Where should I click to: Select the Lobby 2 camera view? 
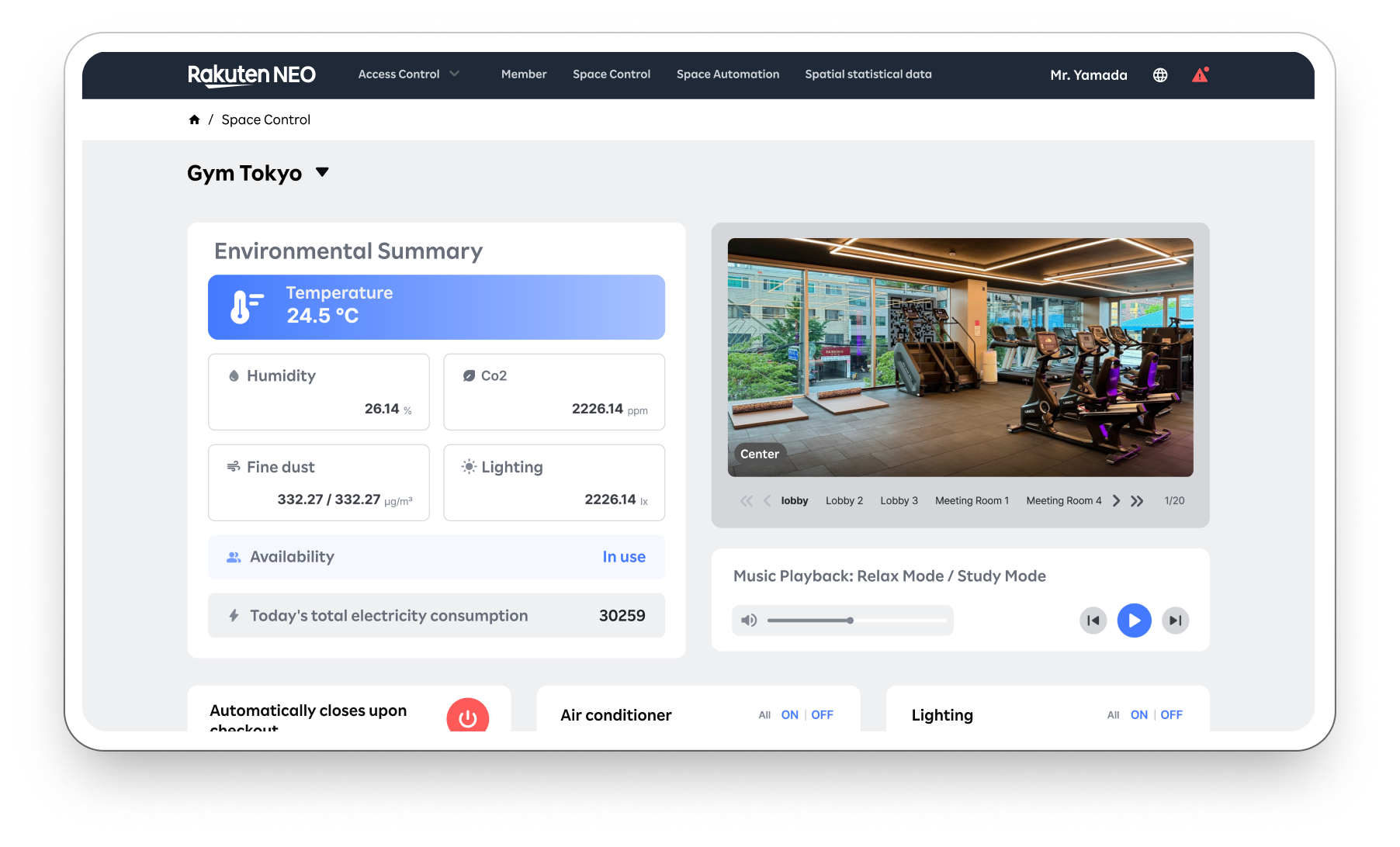pyautogui.click(x=844, y=501)
